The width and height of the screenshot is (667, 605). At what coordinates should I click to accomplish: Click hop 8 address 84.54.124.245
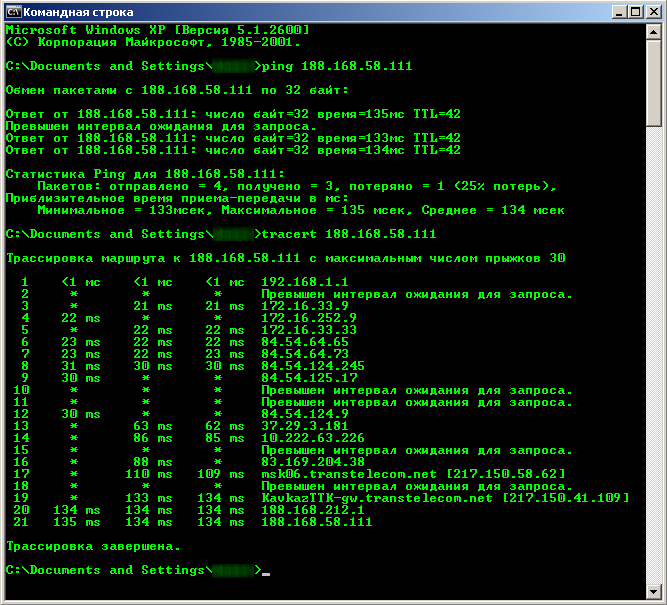pyautogui.click(x=312, y=366)
